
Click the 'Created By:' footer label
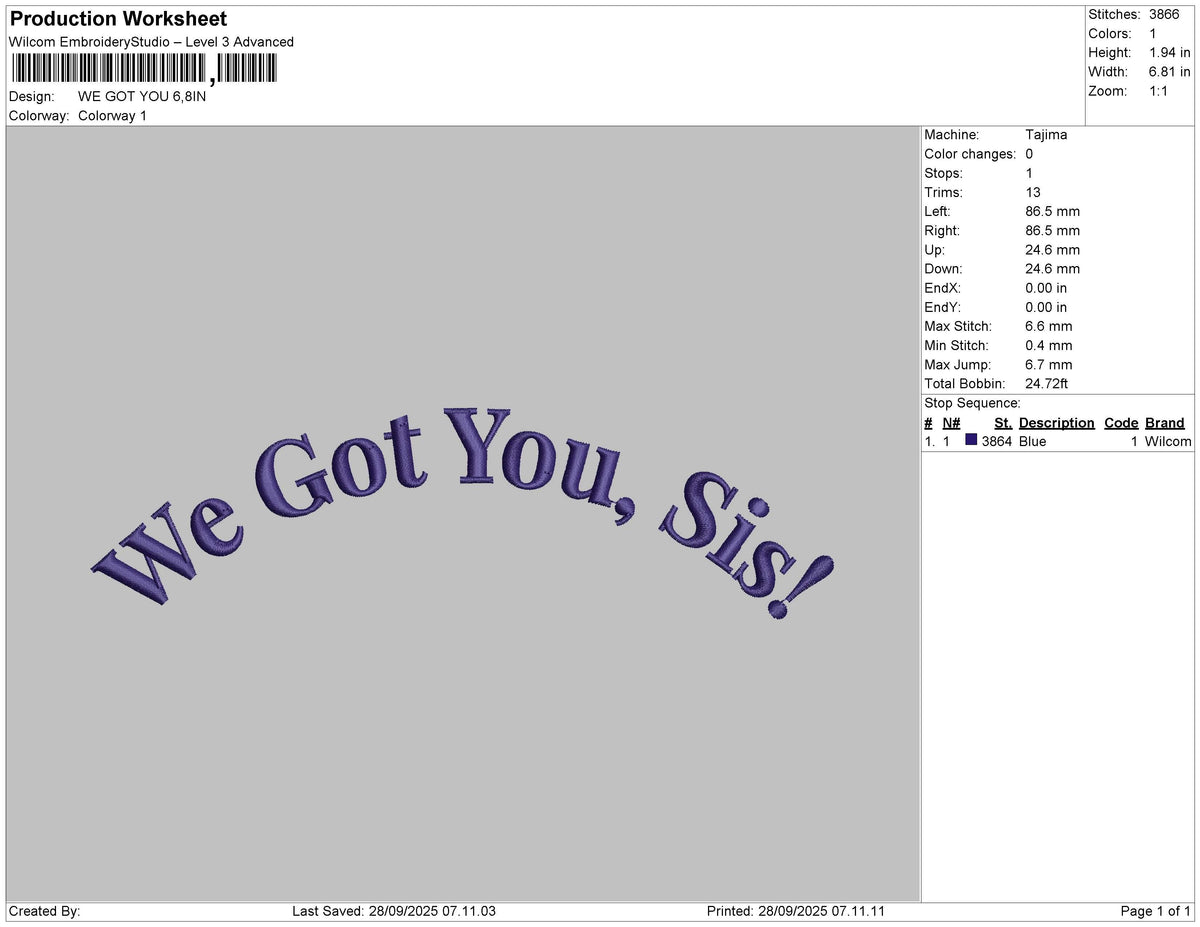coord(44,911)
